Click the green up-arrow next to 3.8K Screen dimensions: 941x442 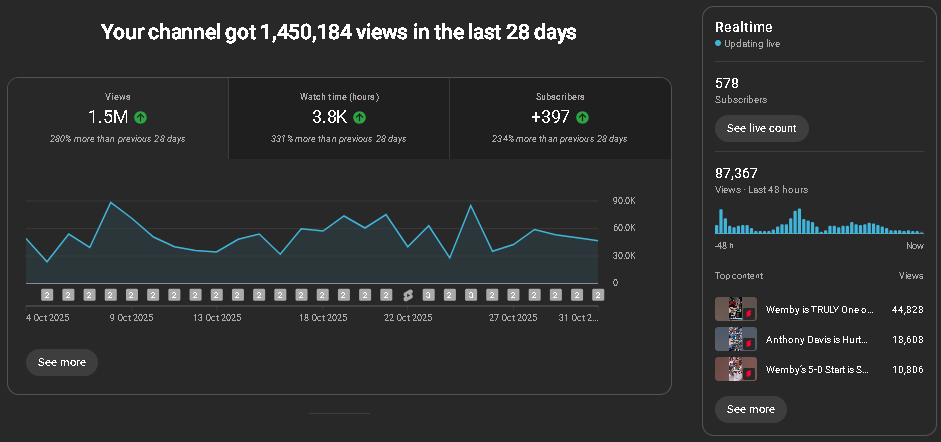(x=359, y=117)
